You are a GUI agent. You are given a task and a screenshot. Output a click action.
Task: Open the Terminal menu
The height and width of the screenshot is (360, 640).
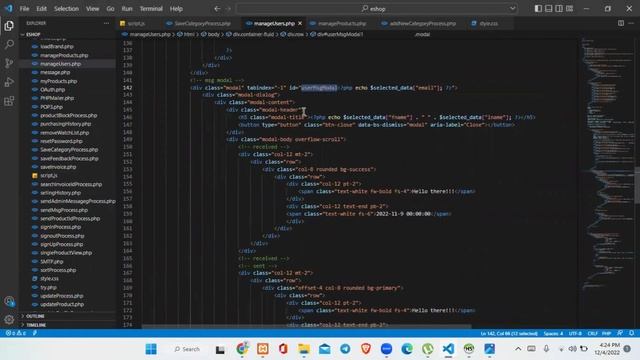point(151,9)
